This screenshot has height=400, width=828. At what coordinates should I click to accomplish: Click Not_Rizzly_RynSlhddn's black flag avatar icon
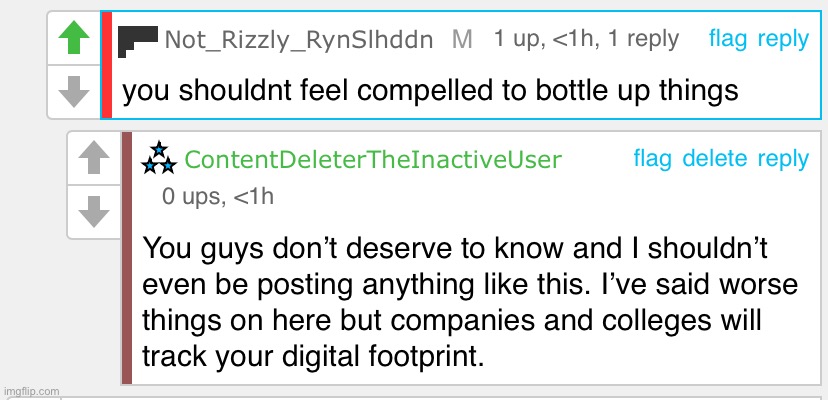[138, 41]
